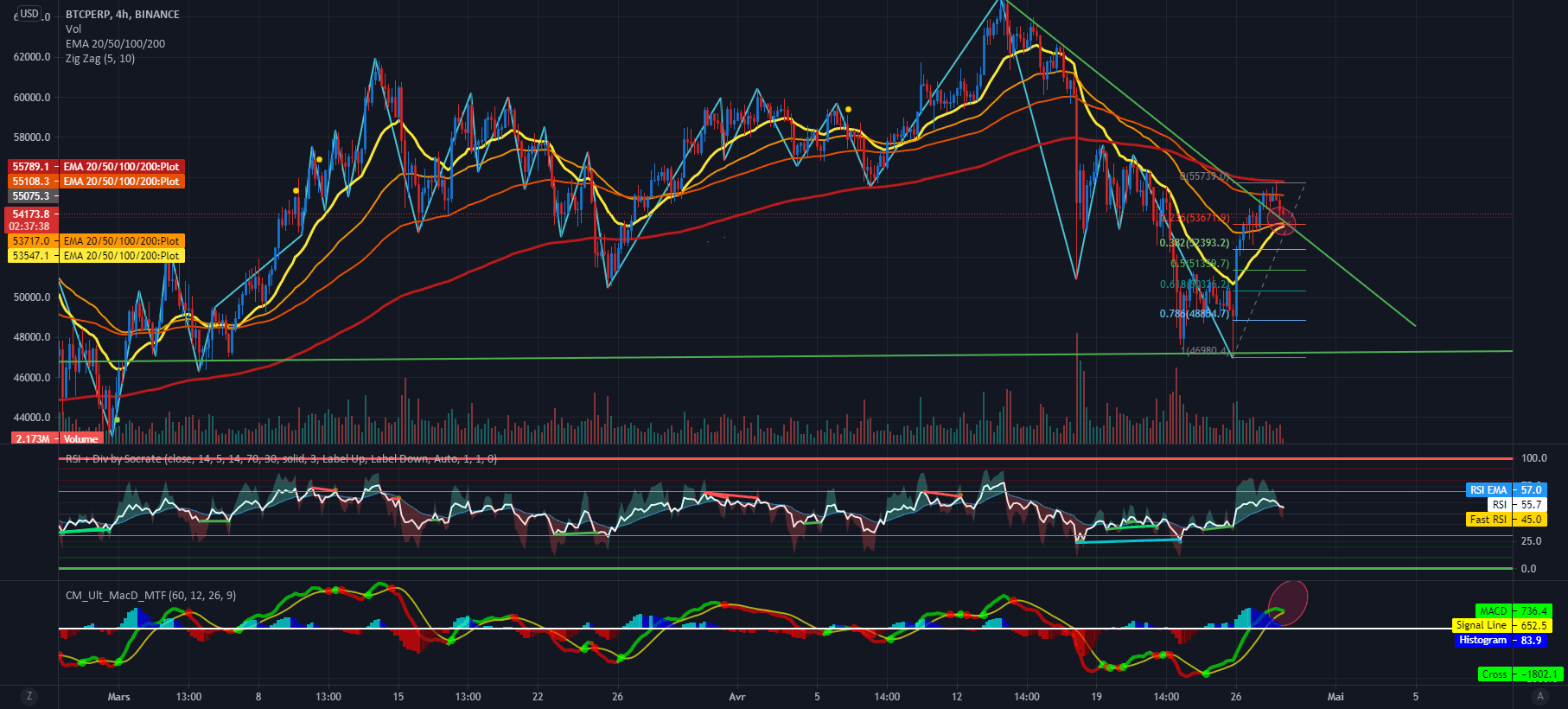Viewport: 1568px width, 709px height.
Task: Select the 0.382(52393.2) Fibonacci level label
Action: tap(1195, 243)
